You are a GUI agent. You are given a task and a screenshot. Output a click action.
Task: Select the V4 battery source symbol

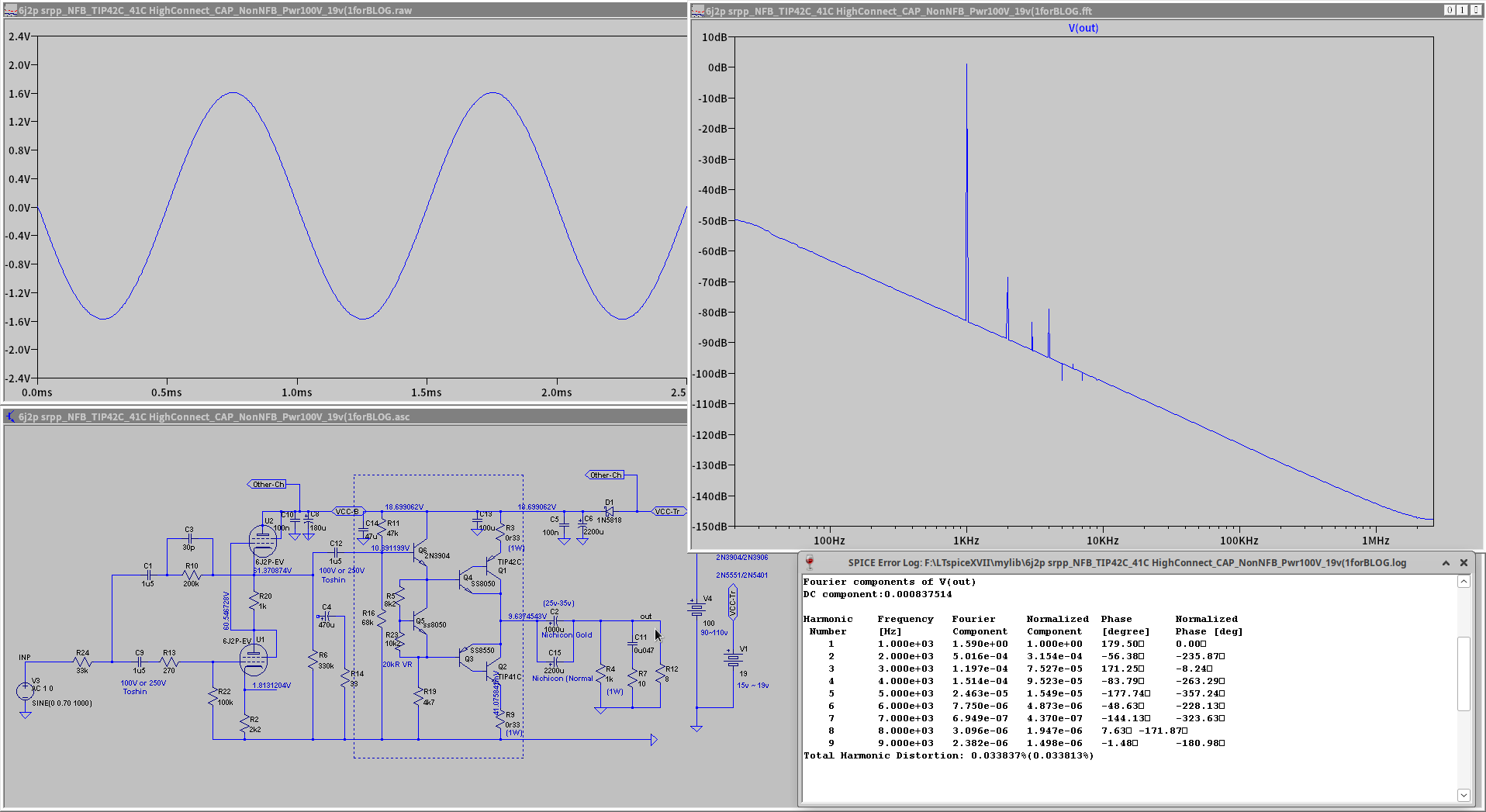(696, 608)
